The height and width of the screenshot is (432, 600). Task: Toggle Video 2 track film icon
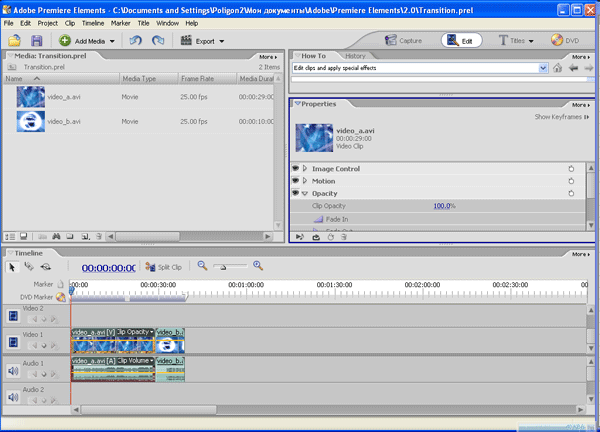[13, 316]
